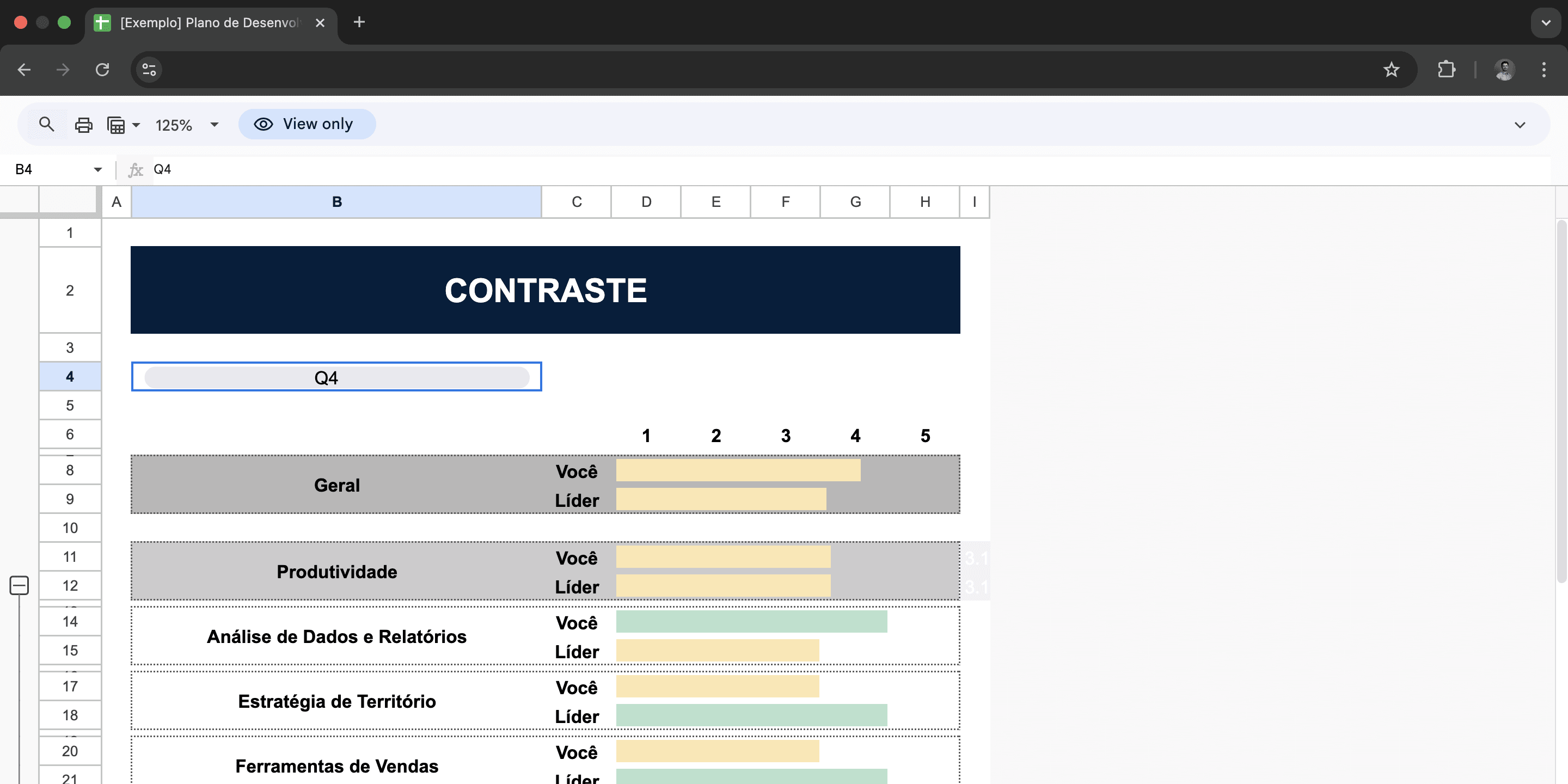
Task: Open the Chrome three-dot menu
Action: pos(1543,69)
